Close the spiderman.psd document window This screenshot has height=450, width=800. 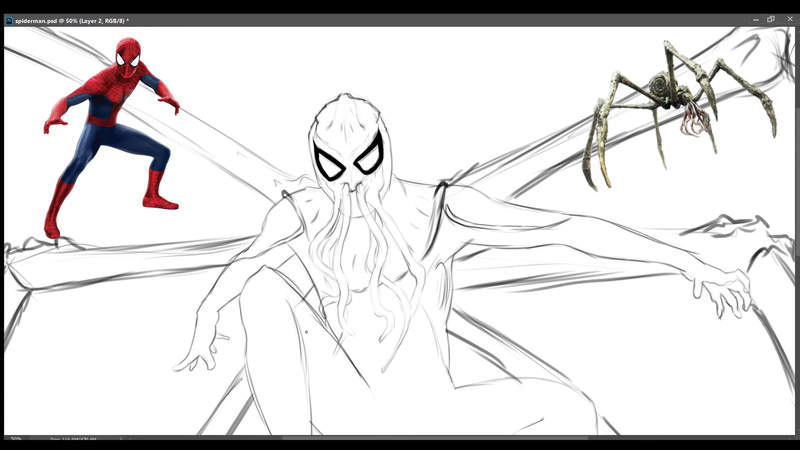[788, 19]
